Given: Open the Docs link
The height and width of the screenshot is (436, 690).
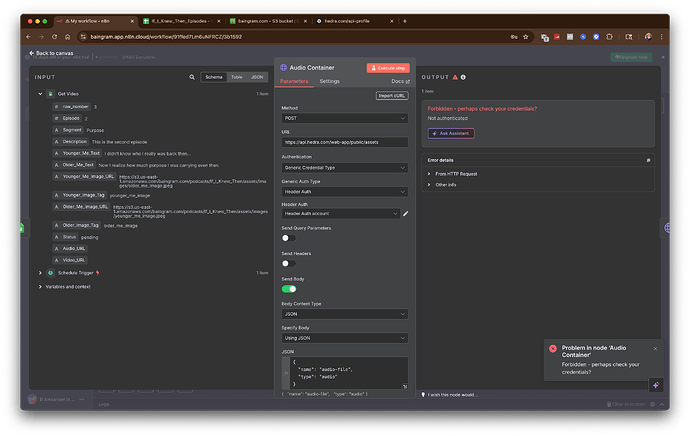Looking at the screenshot, I should 400,81.
